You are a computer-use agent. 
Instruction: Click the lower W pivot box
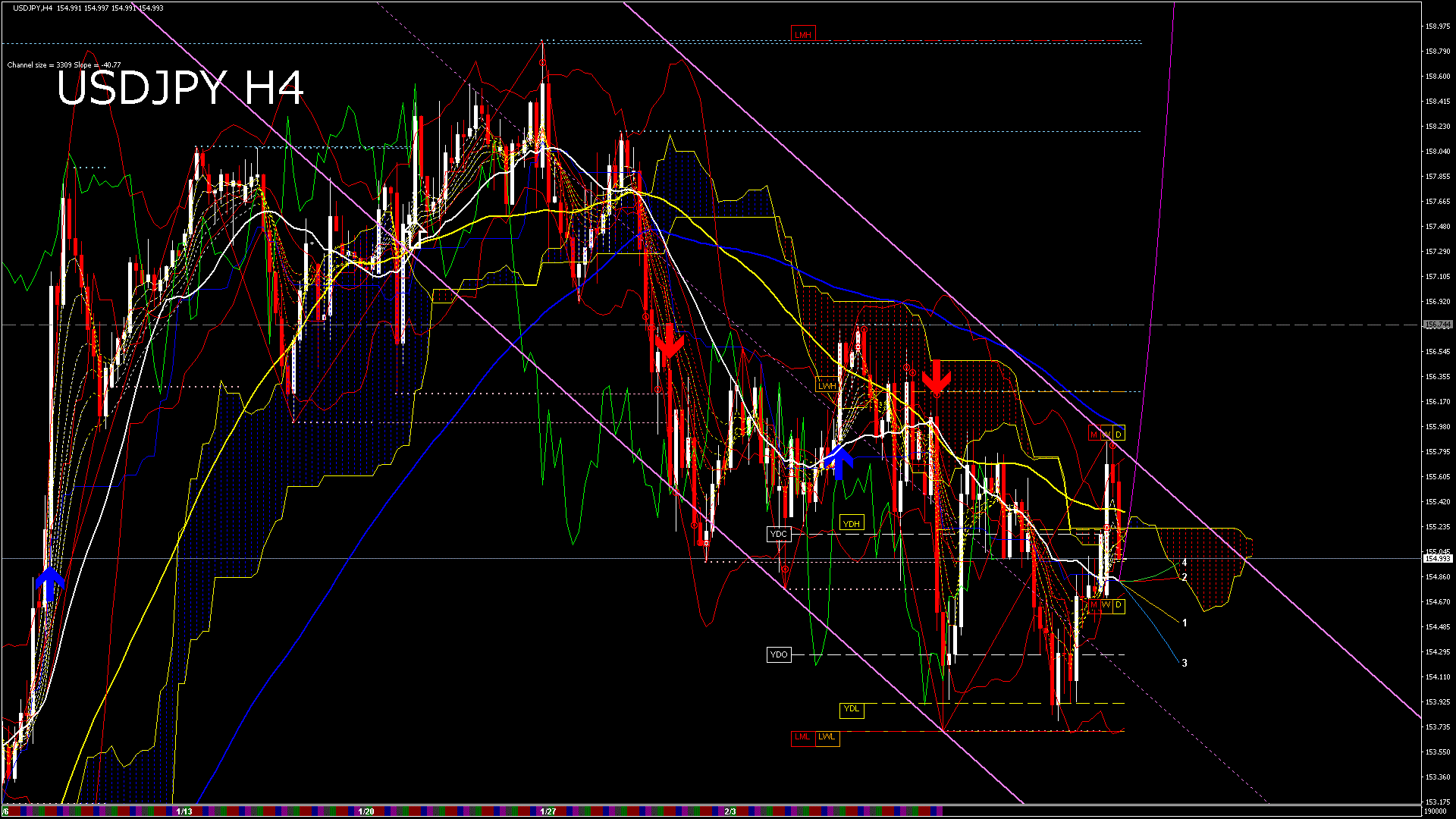pos(1106,605)
